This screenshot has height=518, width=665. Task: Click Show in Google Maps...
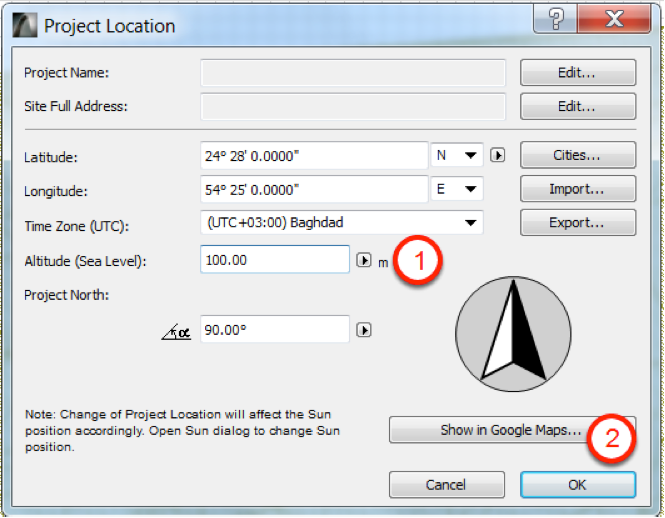tap(512, 430)
